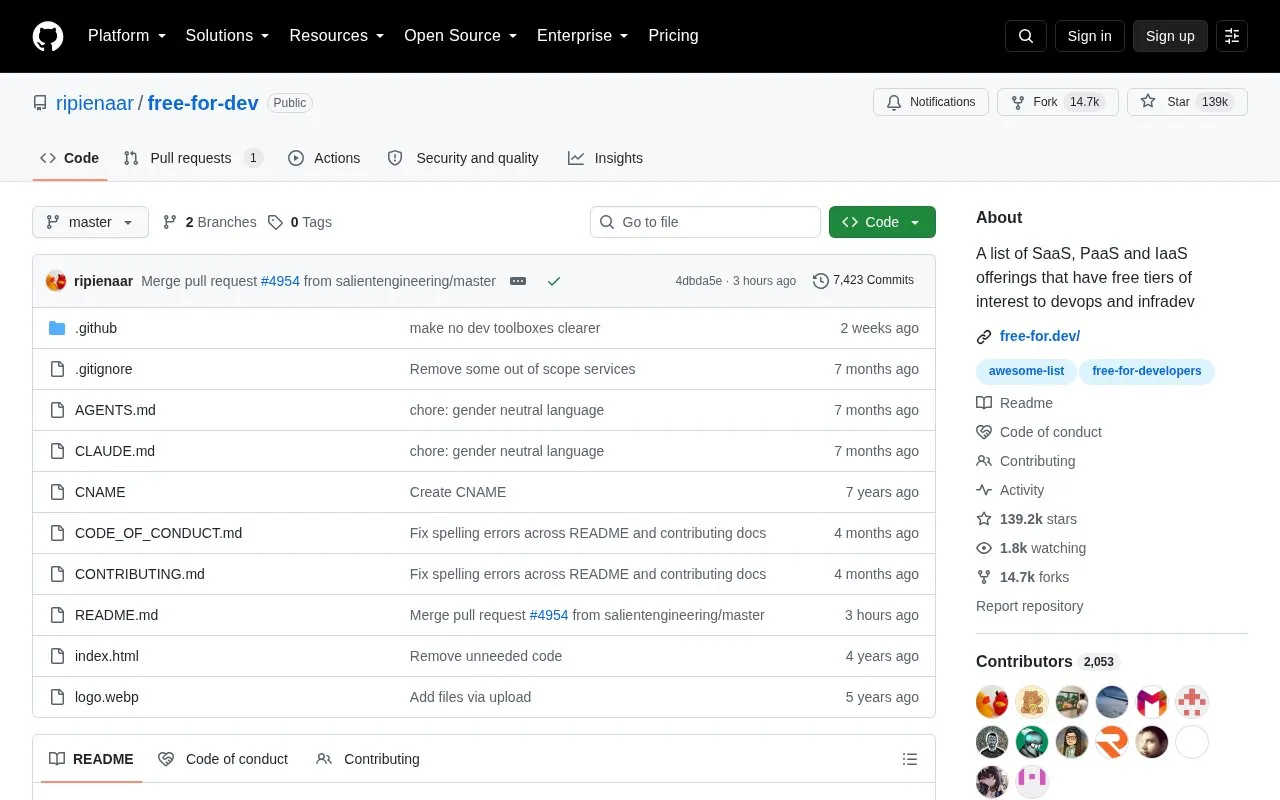Image resolution: width=1280 pixels, height=800 pixels.
Task: Click the Sign up button
Action: tap(1170, 36)
